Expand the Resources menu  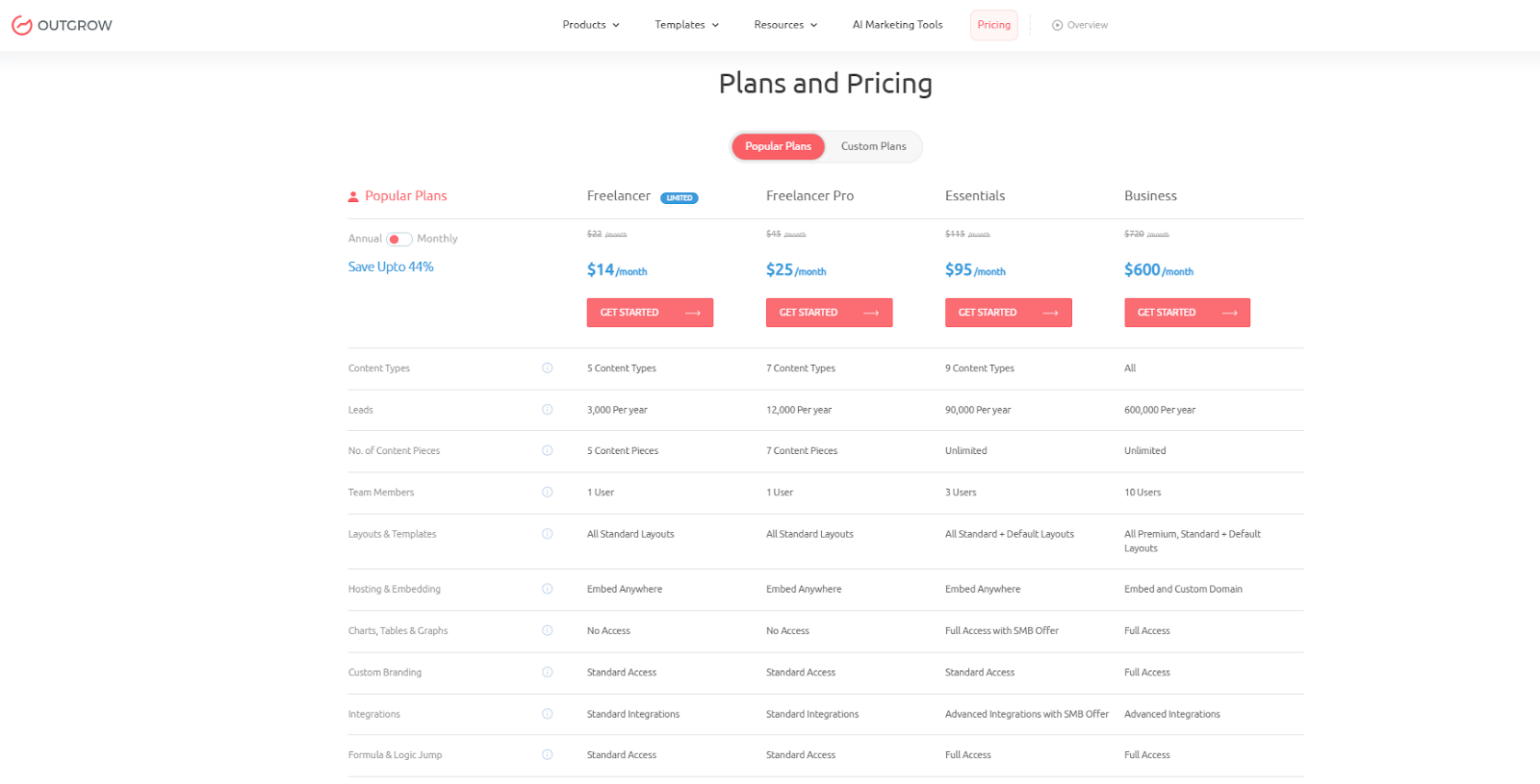click(785, 25)
